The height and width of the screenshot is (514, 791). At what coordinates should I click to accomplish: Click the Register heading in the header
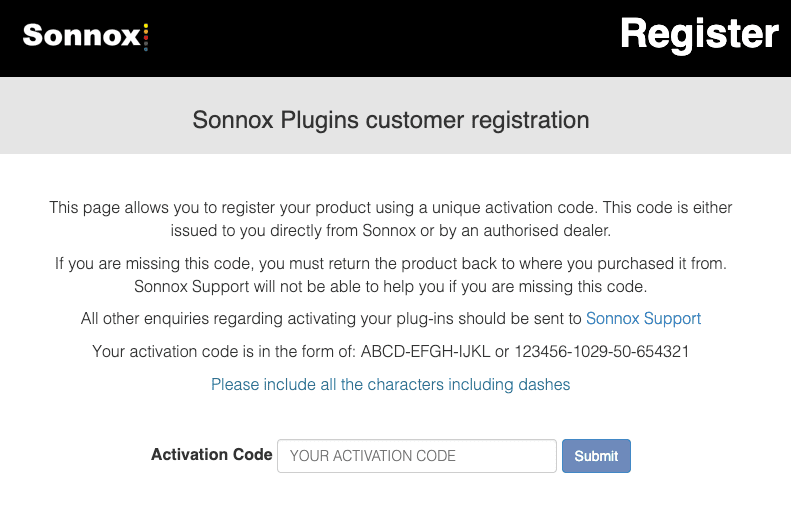700,34
